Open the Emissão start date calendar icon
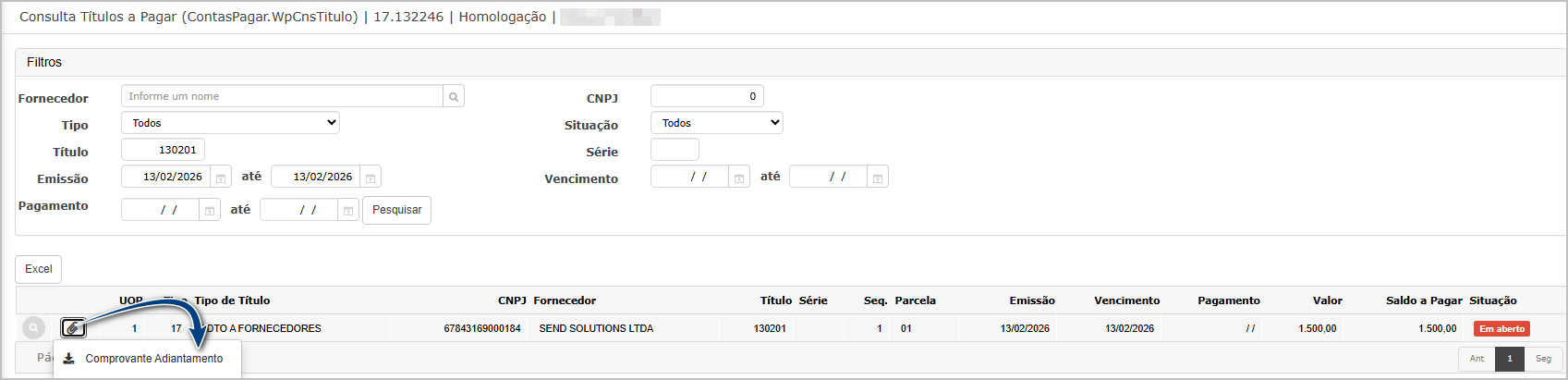The image size is (1568, 380). coord(221,178)
